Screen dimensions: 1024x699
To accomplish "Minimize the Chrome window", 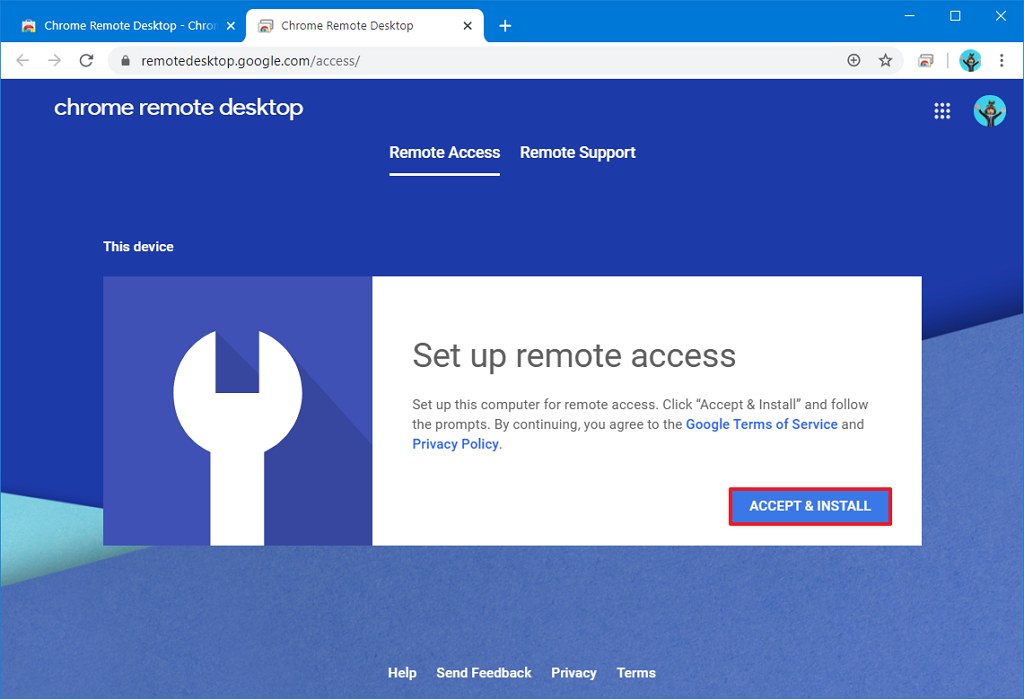I will click(x=909, y=16).
